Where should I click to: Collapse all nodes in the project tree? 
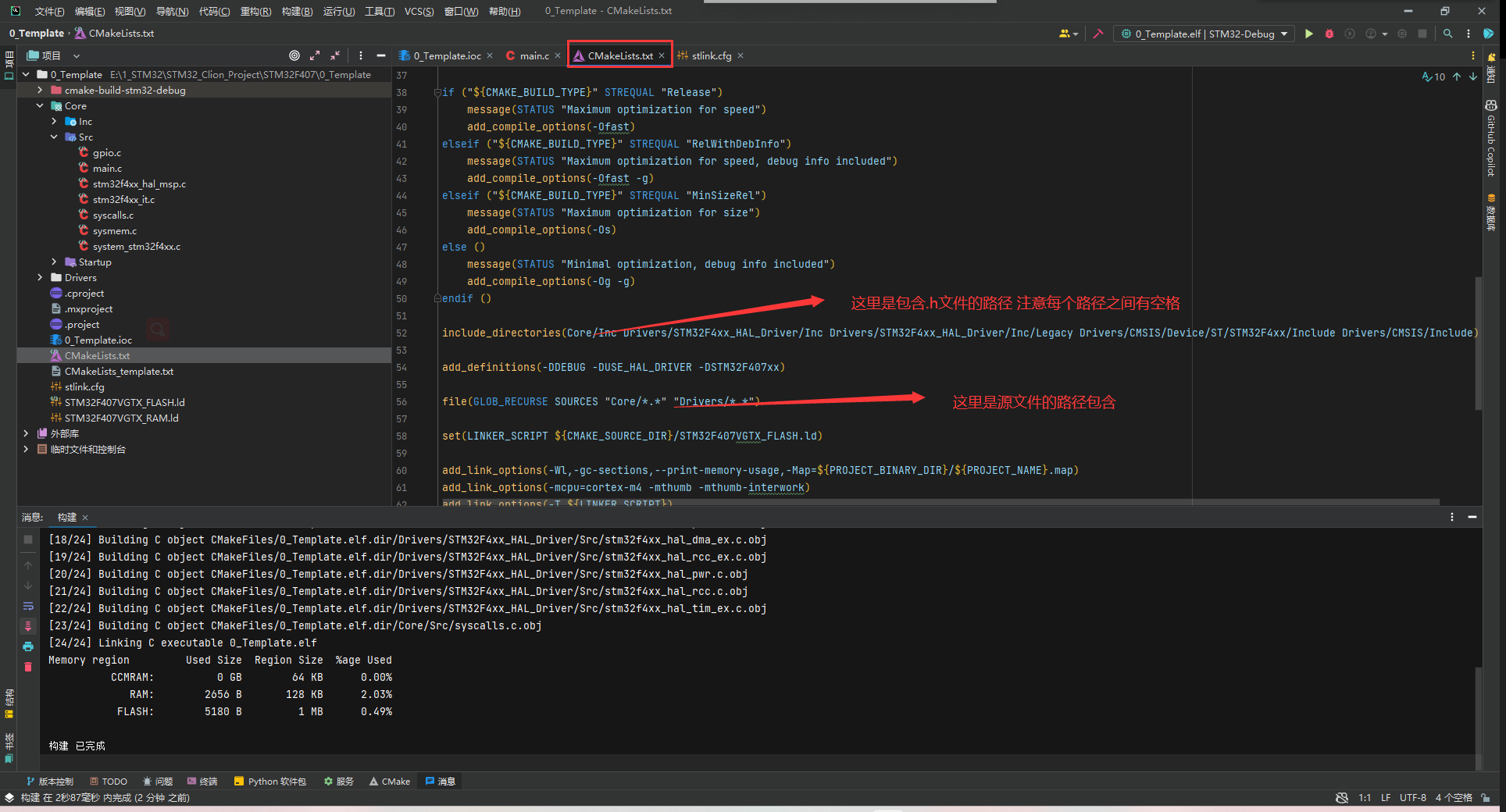pos(335,55)
